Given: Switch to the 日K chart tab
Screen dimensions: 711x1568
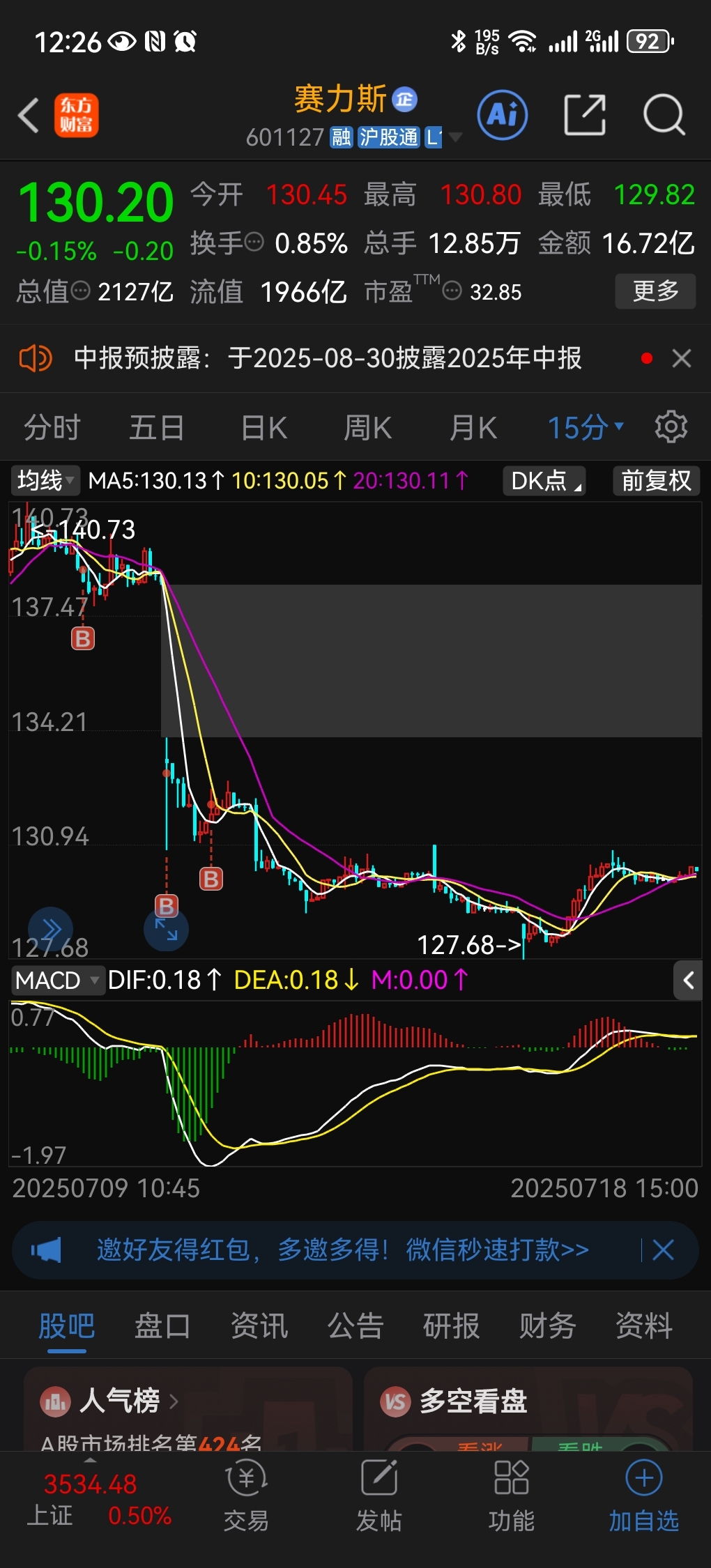Looking at the screenshot, I should (264, 427).
